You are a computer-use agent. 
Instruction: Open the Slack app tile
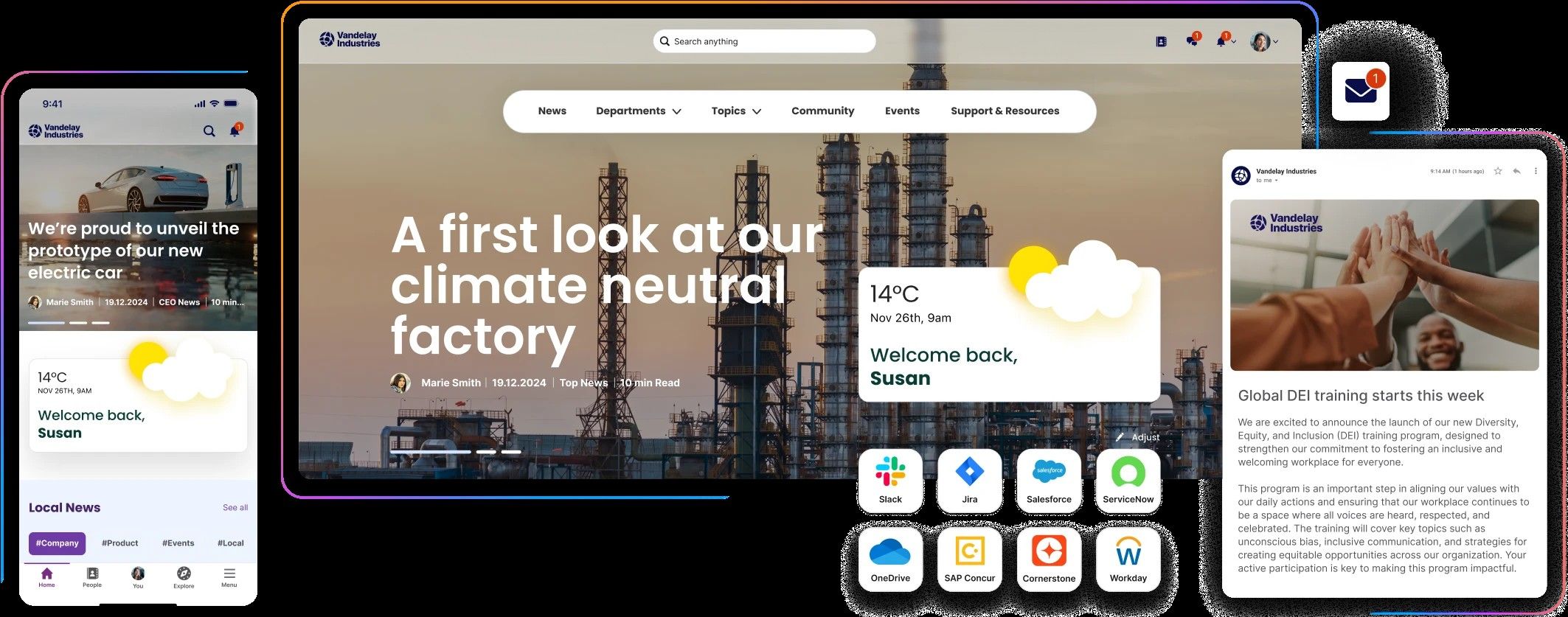(890, 481)
